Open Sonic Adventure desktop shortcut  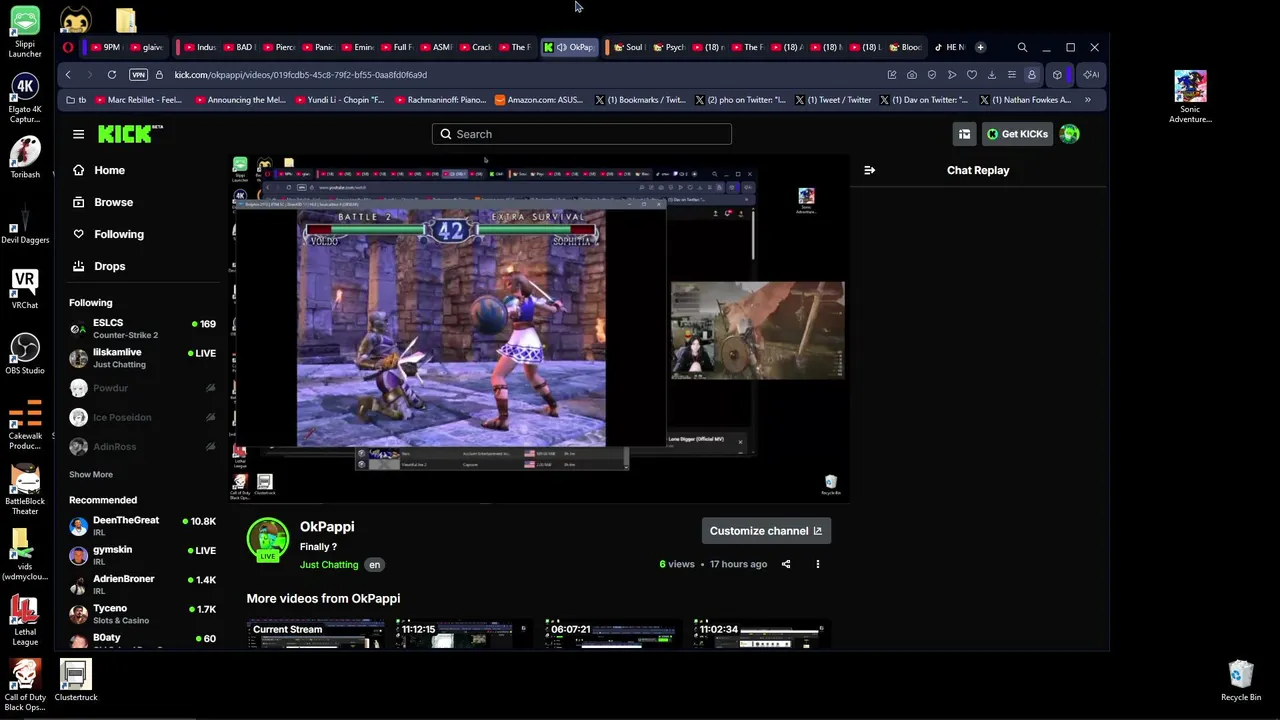(x=1190, y=97)
